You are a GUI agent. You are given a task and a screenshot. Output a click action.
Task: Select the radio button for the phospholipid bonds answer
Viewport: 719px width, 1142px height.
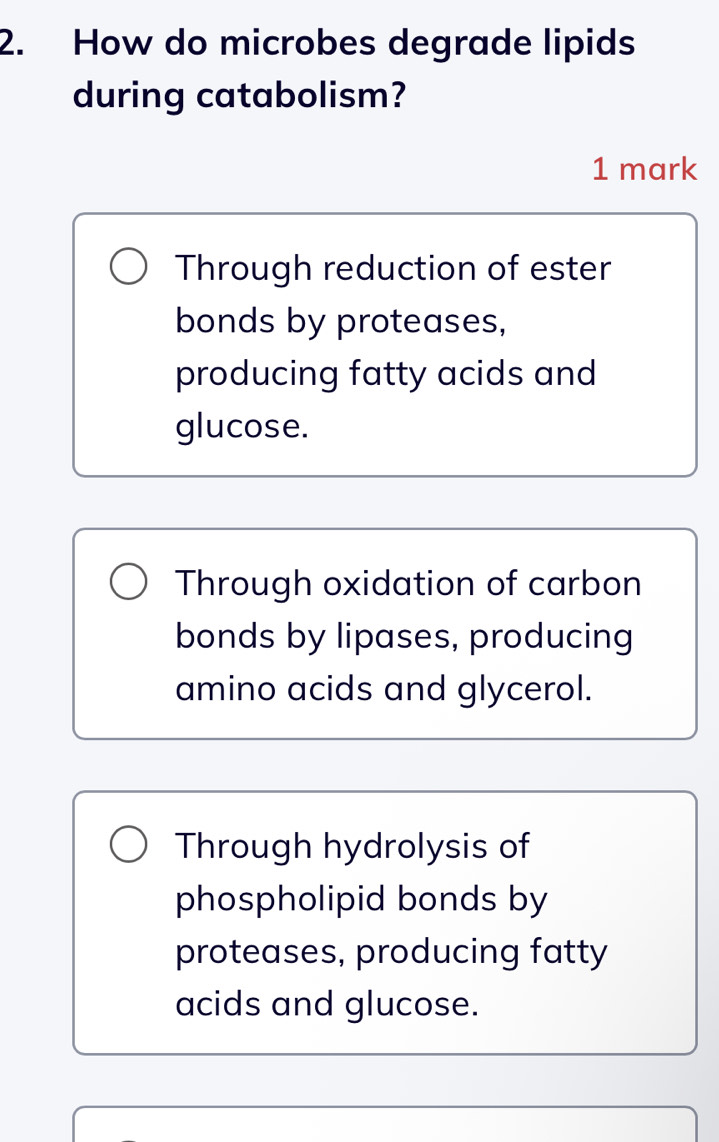point(128,845)
